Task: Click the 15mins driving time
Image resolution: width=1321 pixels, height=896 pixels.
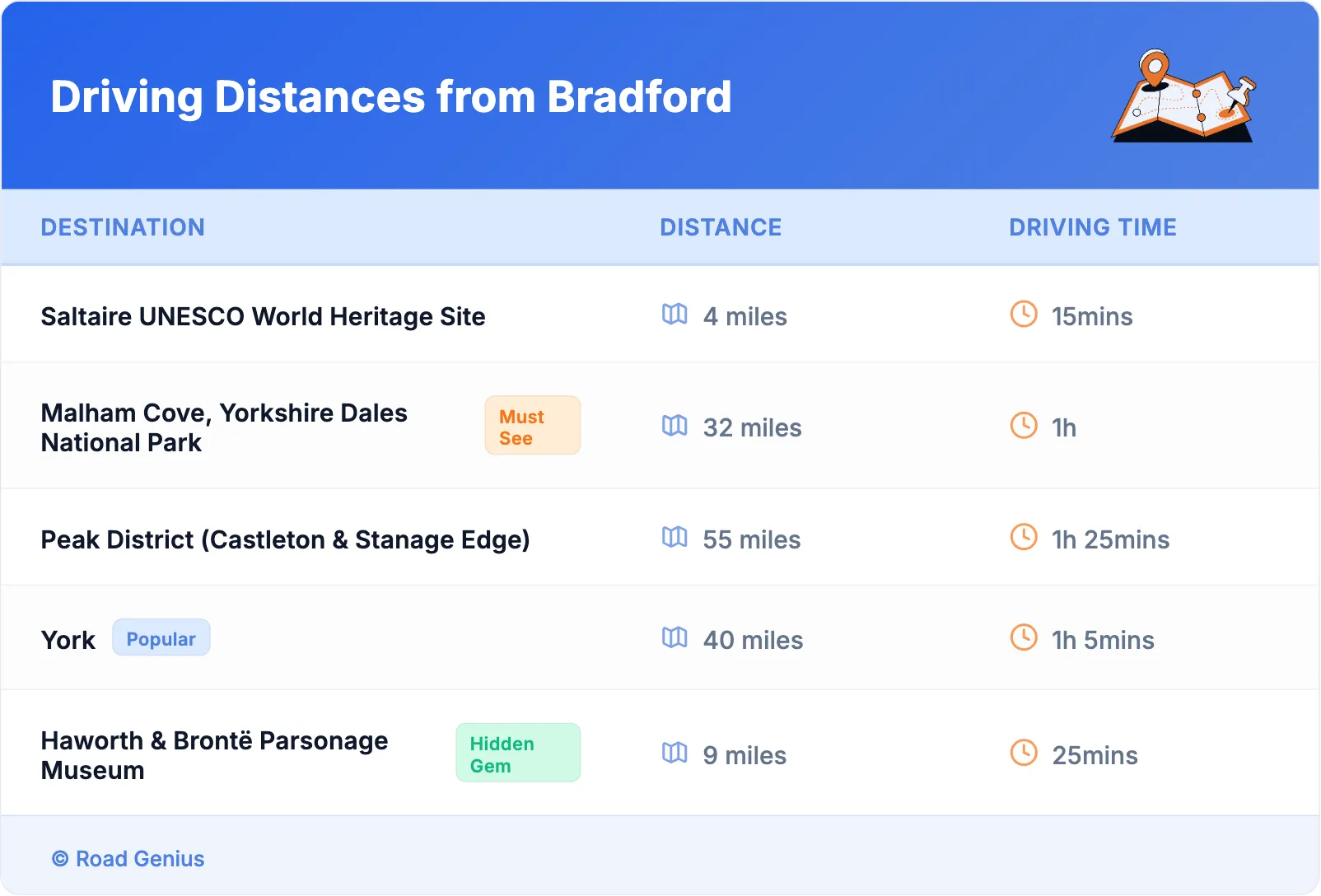Action: [x=1092, y=317]
